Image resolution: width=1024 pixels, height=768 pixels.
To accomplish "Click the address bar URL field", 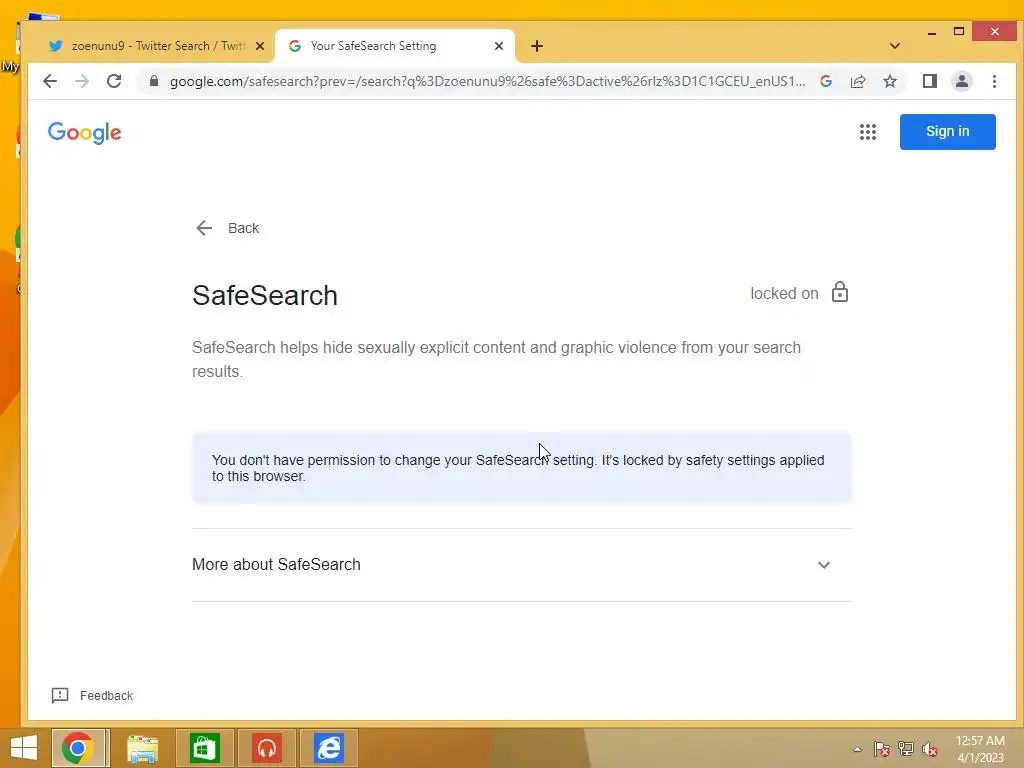I will pos(487,81).
